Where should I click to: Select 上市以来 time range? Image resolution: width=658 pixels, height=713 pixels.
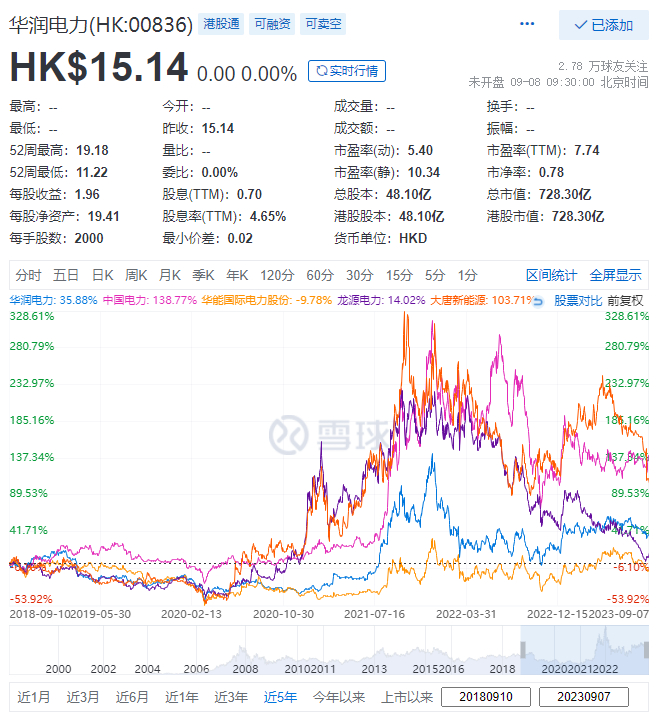pyautogui.click(x=407, y=697)
